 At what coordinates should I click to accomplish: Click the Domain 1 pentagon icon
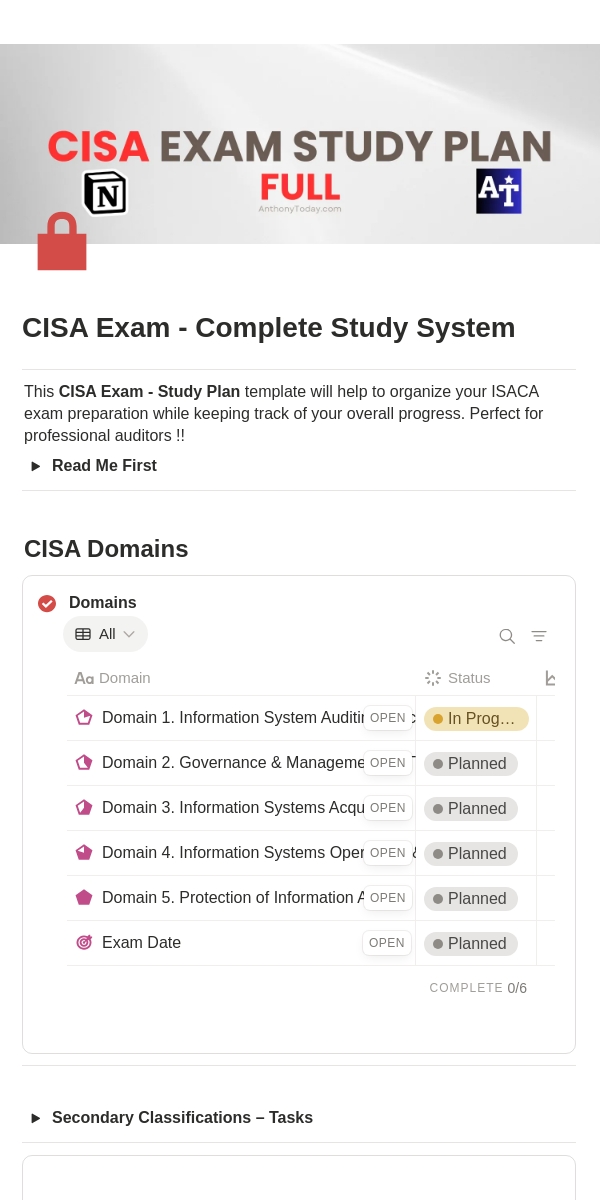84,717
